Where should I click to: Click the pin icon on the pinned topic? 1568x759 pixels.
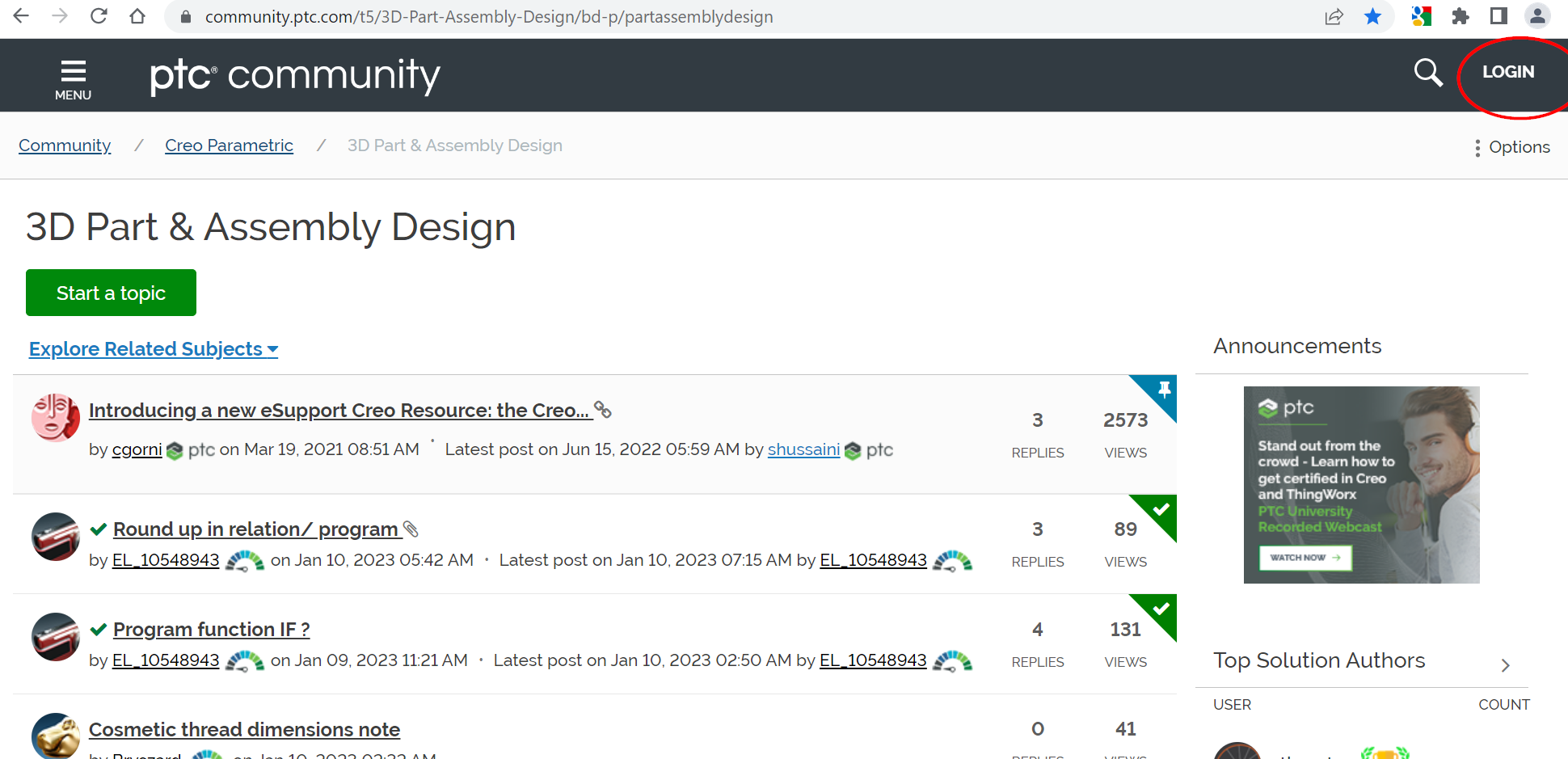(x=1164, y=390)
